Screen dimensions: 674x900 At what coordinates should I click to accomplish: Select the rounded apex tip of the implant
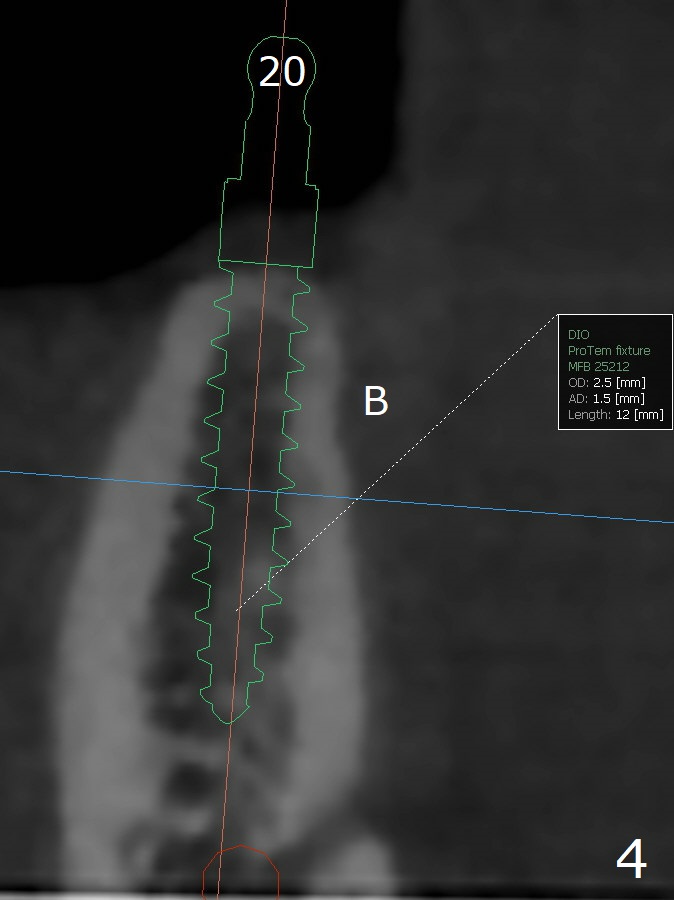coord(229,714)
